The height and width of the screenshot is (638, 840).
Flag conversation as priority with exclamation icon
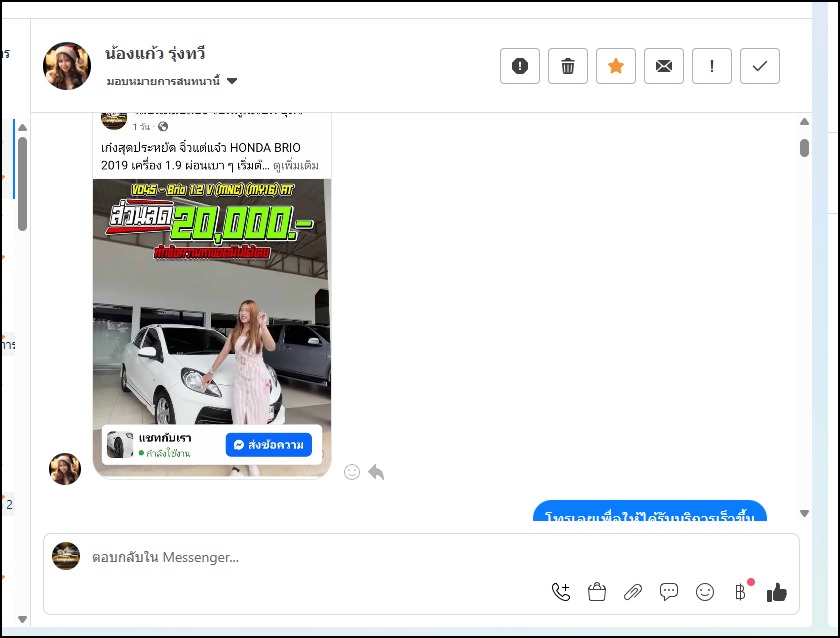pyautogui.click(x=712, y=66)
